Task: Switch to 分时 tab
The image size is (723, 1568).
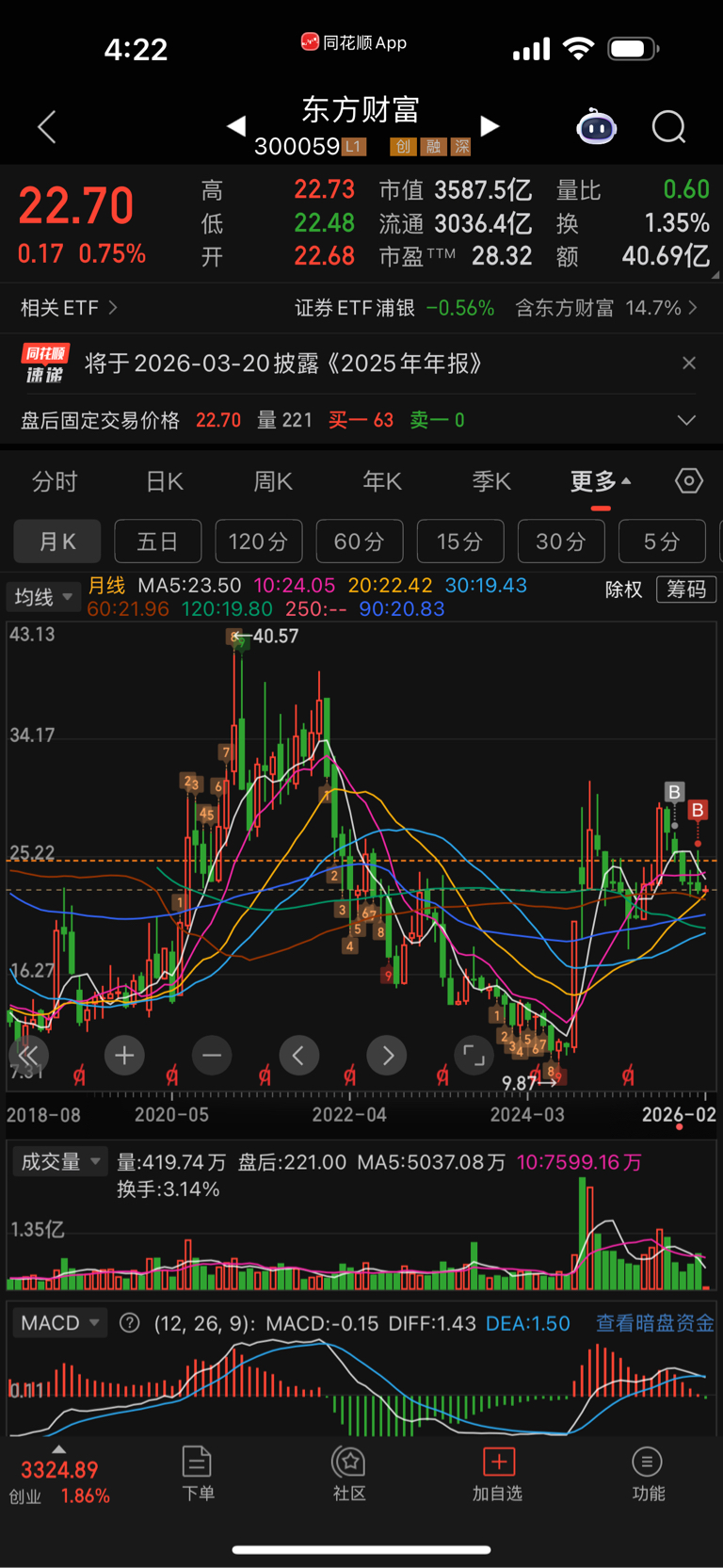Action: (55, 481)
